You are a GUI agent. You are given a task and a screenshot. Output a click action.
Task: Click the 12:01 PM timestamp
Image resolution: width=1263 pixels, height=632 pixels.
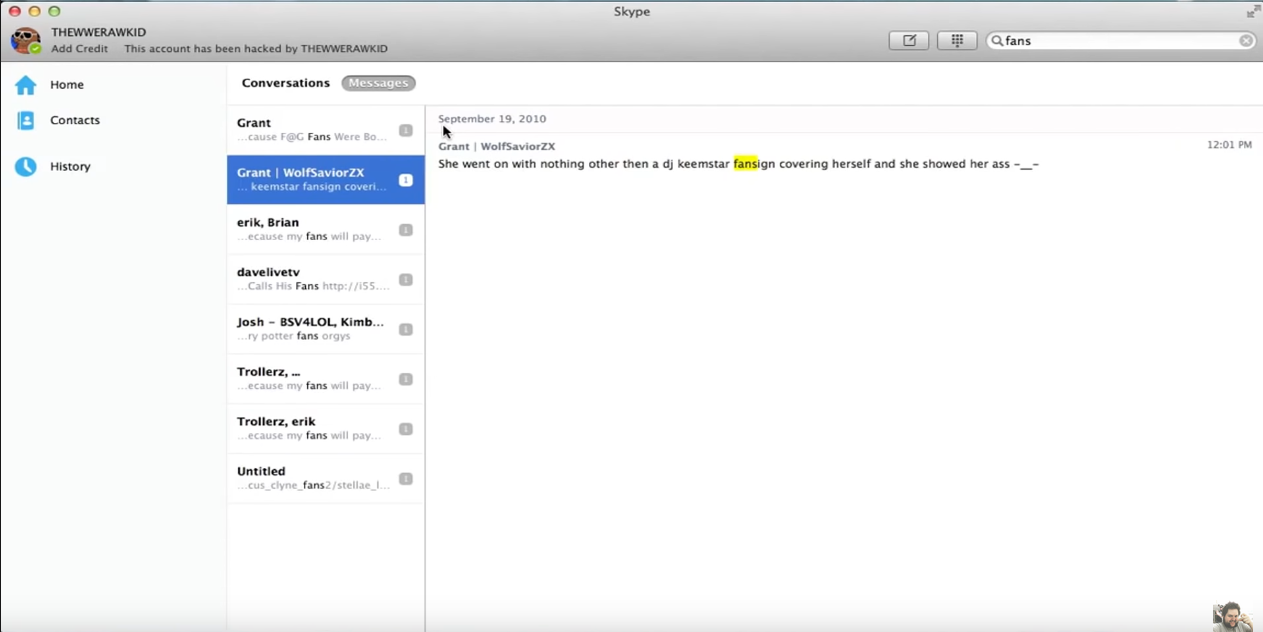coord(1229,145)
